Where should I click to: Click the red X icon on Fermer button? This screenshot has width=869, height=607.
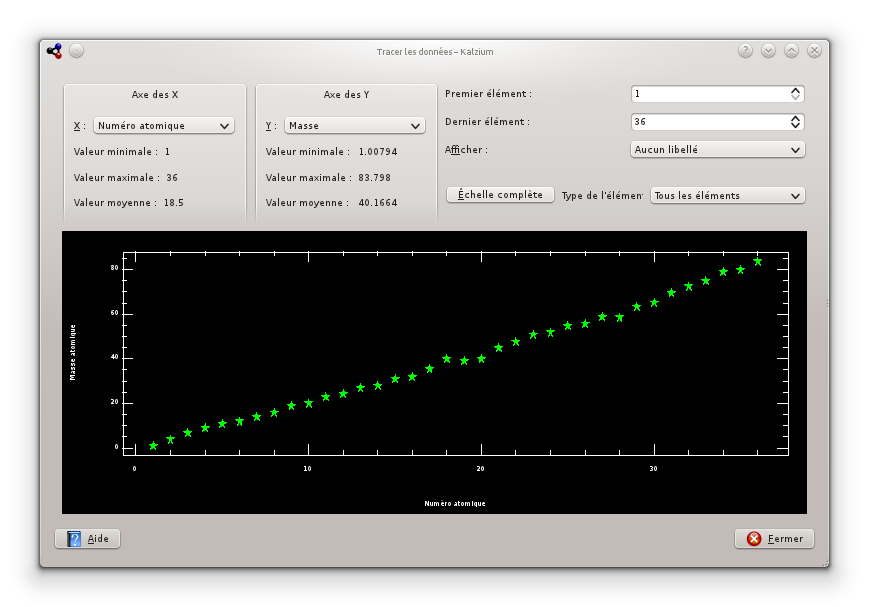pyautogui.click(x=754, y=539)
